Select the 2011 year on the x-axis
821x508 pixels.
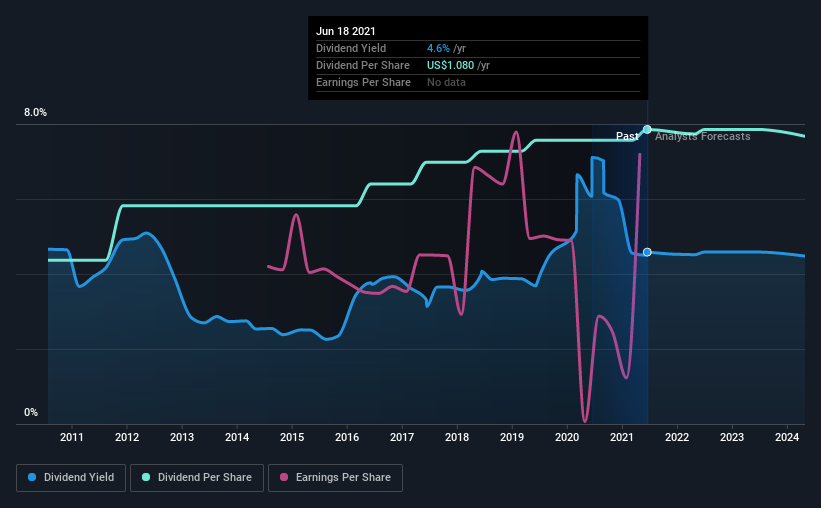tap(71, 437)
